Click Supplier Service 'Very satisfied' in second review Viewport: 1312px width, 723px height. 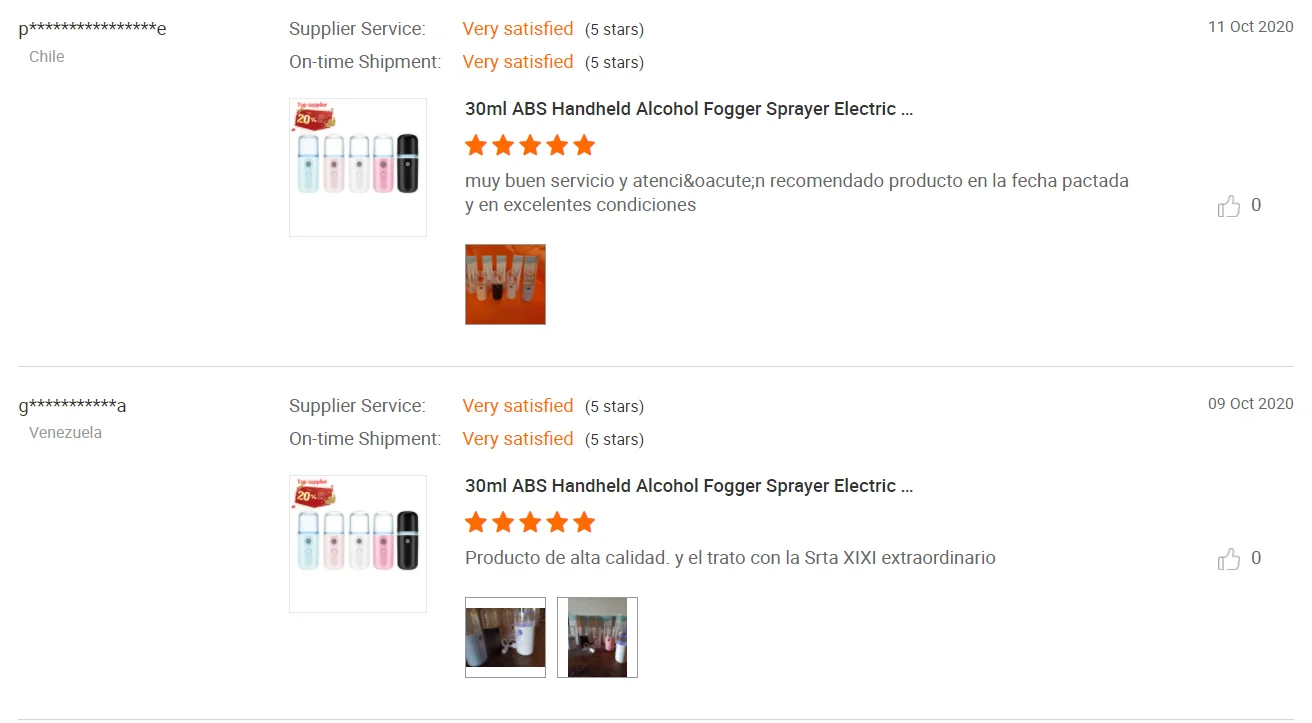pyautogui.click(x=518, y=406)
